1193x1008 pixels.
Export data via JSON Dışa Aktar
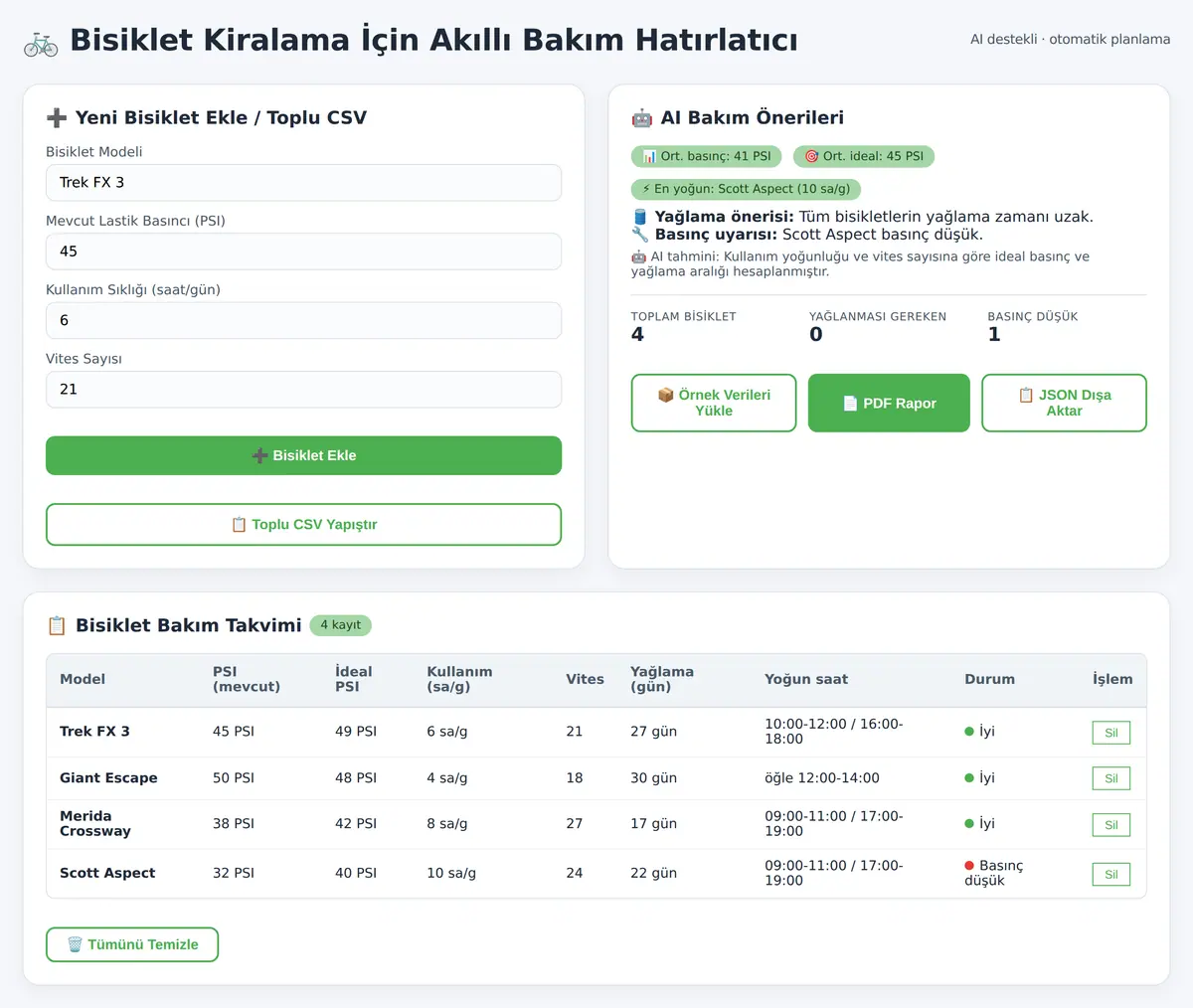1064,403
